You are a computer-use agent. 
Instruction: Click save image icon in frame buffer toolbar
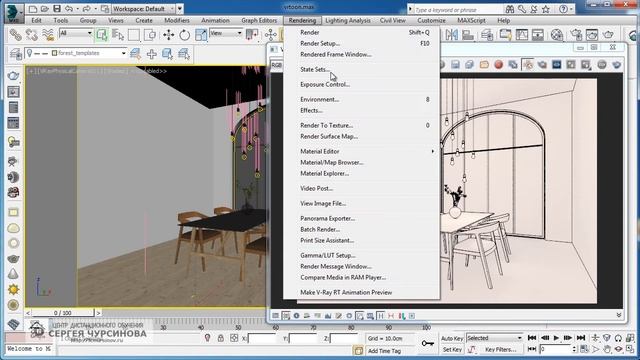(455, 64)
